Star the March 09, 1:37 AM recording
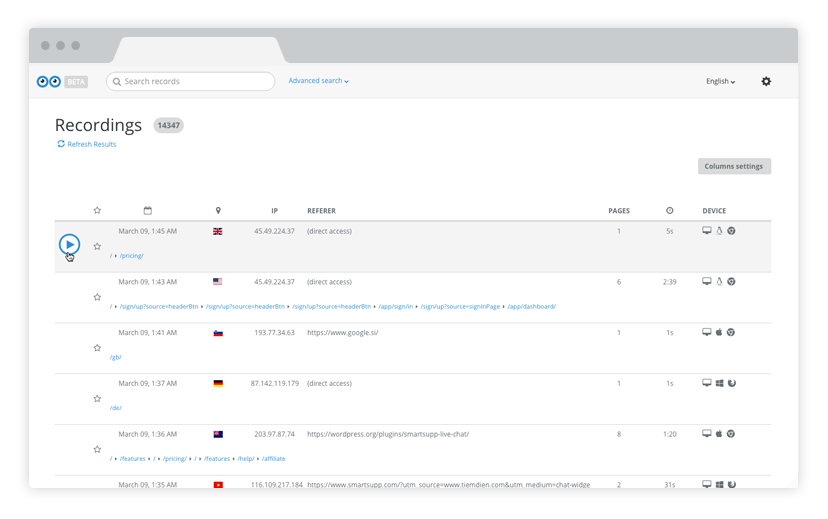828x519 pixels. point(97,399)
